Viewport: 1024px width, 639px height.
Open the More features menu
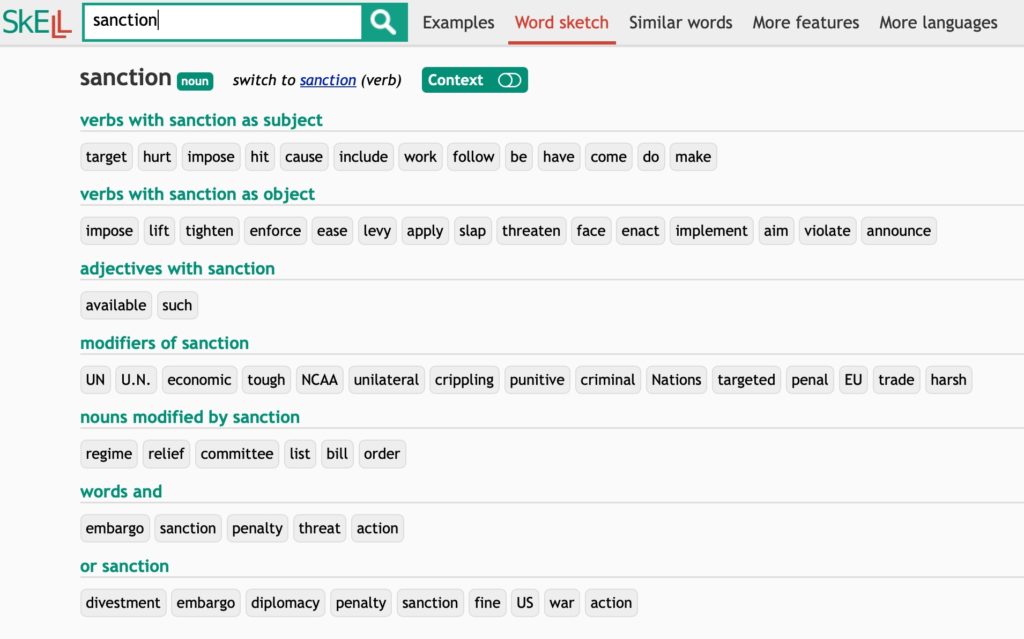805,22
